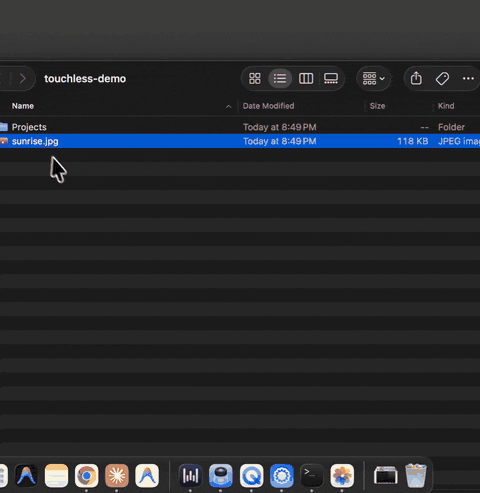Open the Notes app in the Dock
This screenshot has height=493, width=480.
pyautogui.click(x=56, y=475)
